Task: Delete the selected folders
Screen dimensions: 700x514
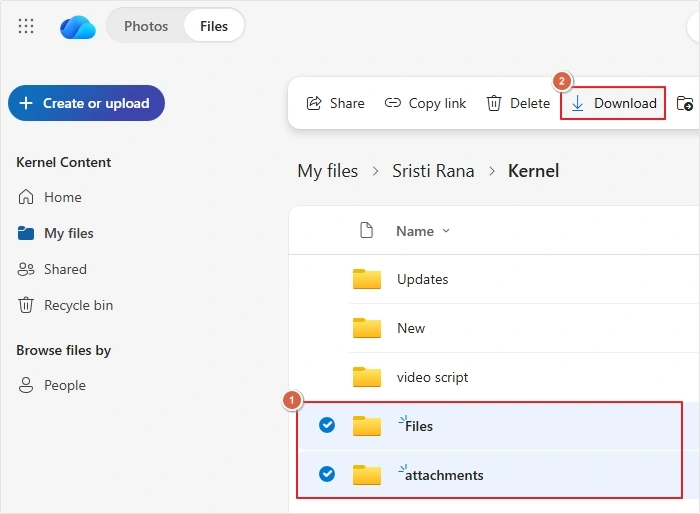Action: pos(518,103)
